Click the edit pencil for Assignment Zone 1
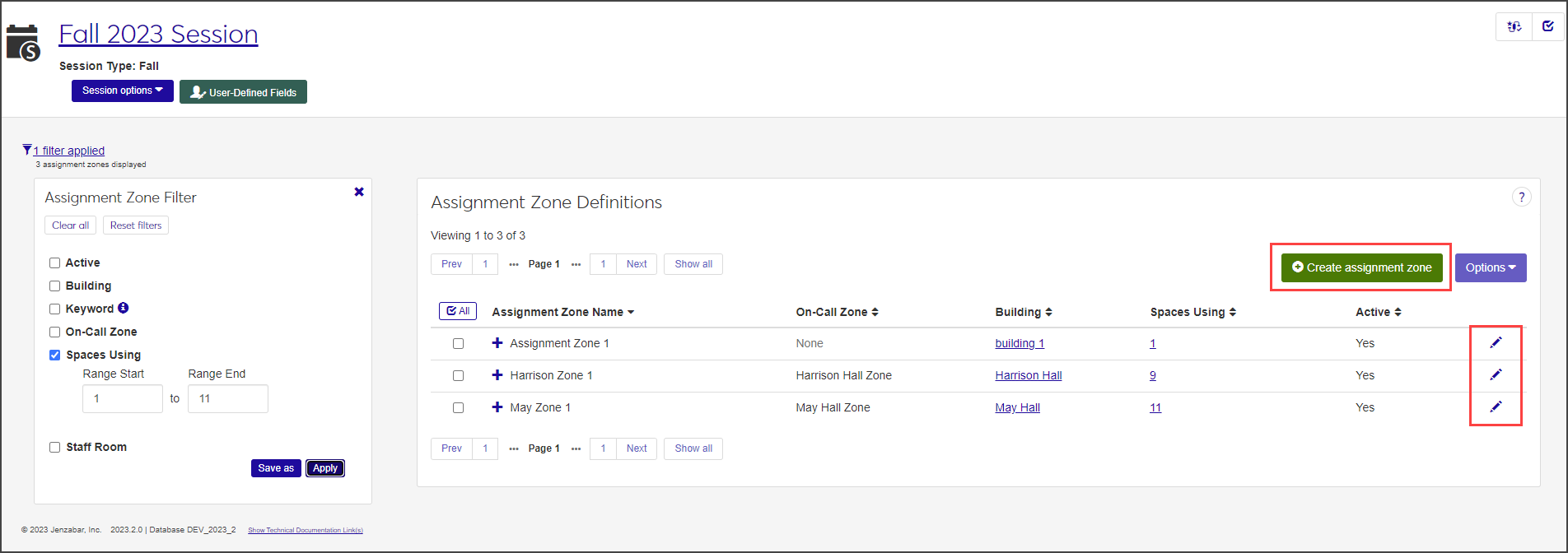The width and height of the screenshot is (1568, 553). [1496, 343]
